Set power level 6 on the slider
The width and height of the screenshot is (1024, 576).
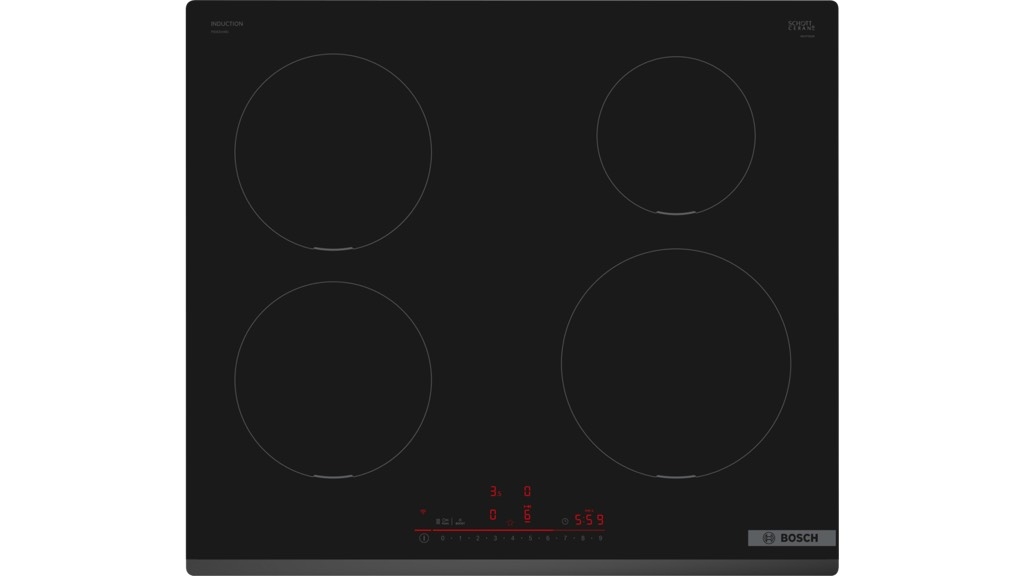(547, 539)
